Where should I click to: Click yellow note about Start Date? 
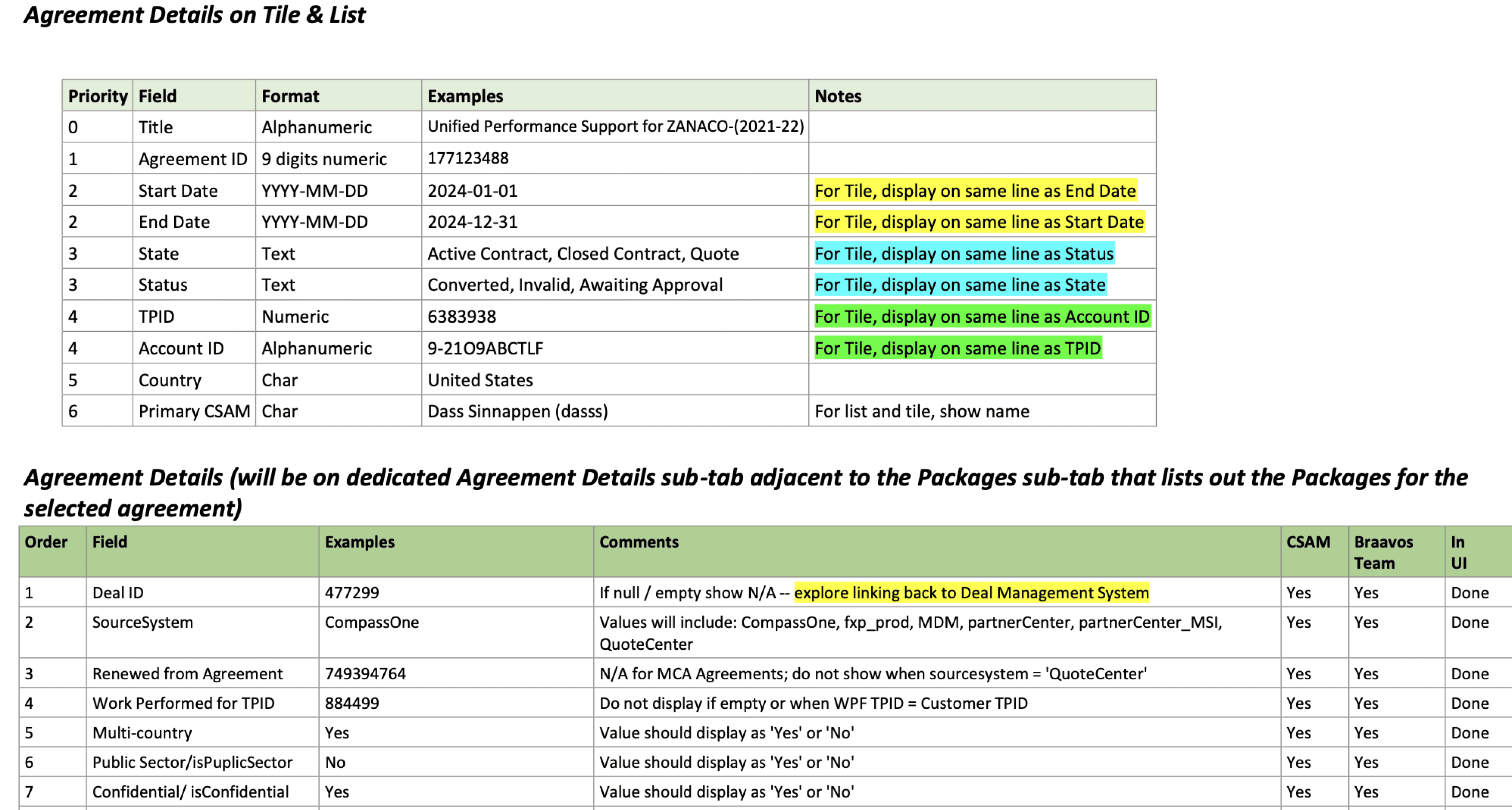979,222
